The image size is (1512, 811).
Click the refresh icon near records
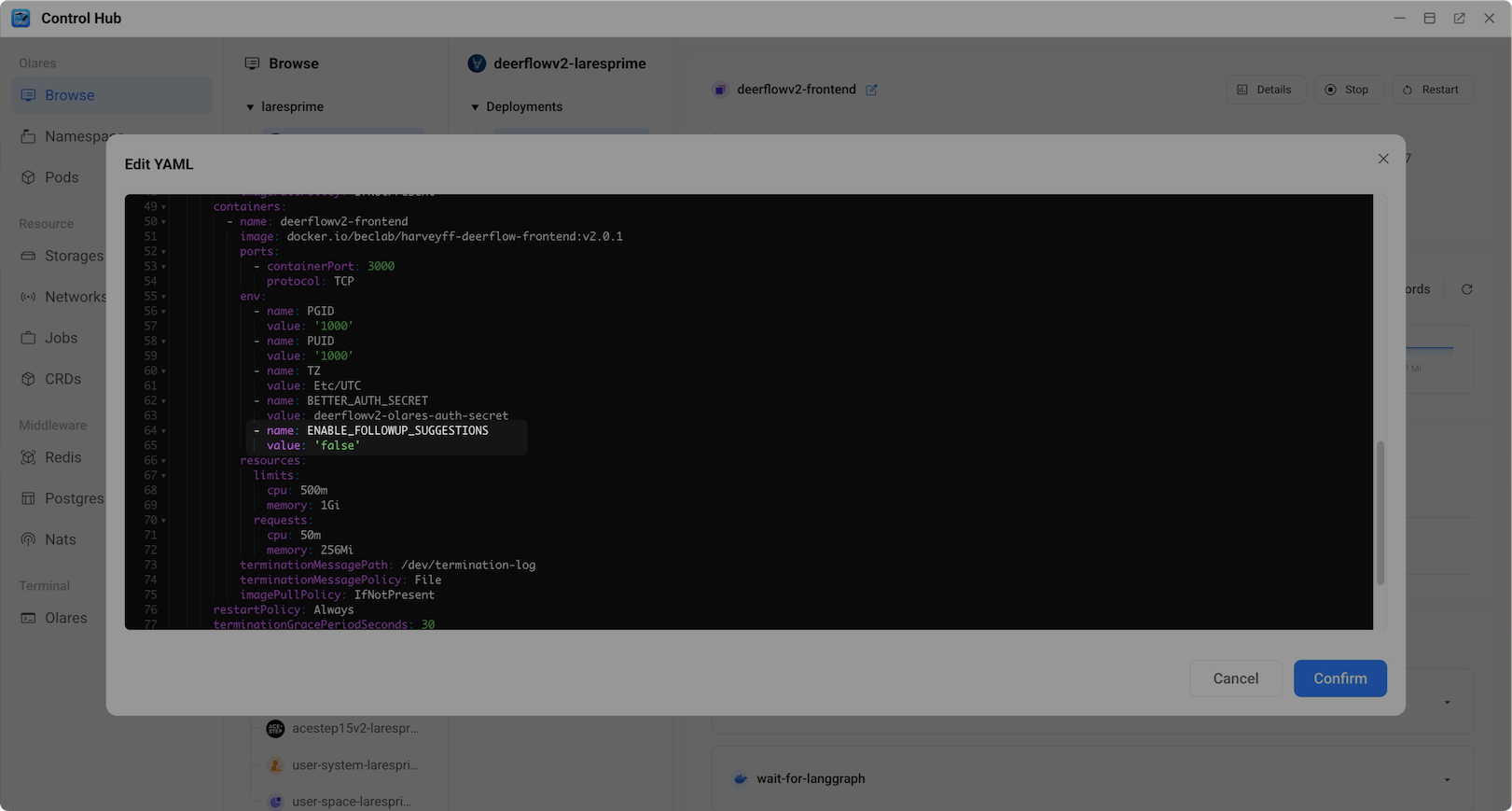[1466, 289]
